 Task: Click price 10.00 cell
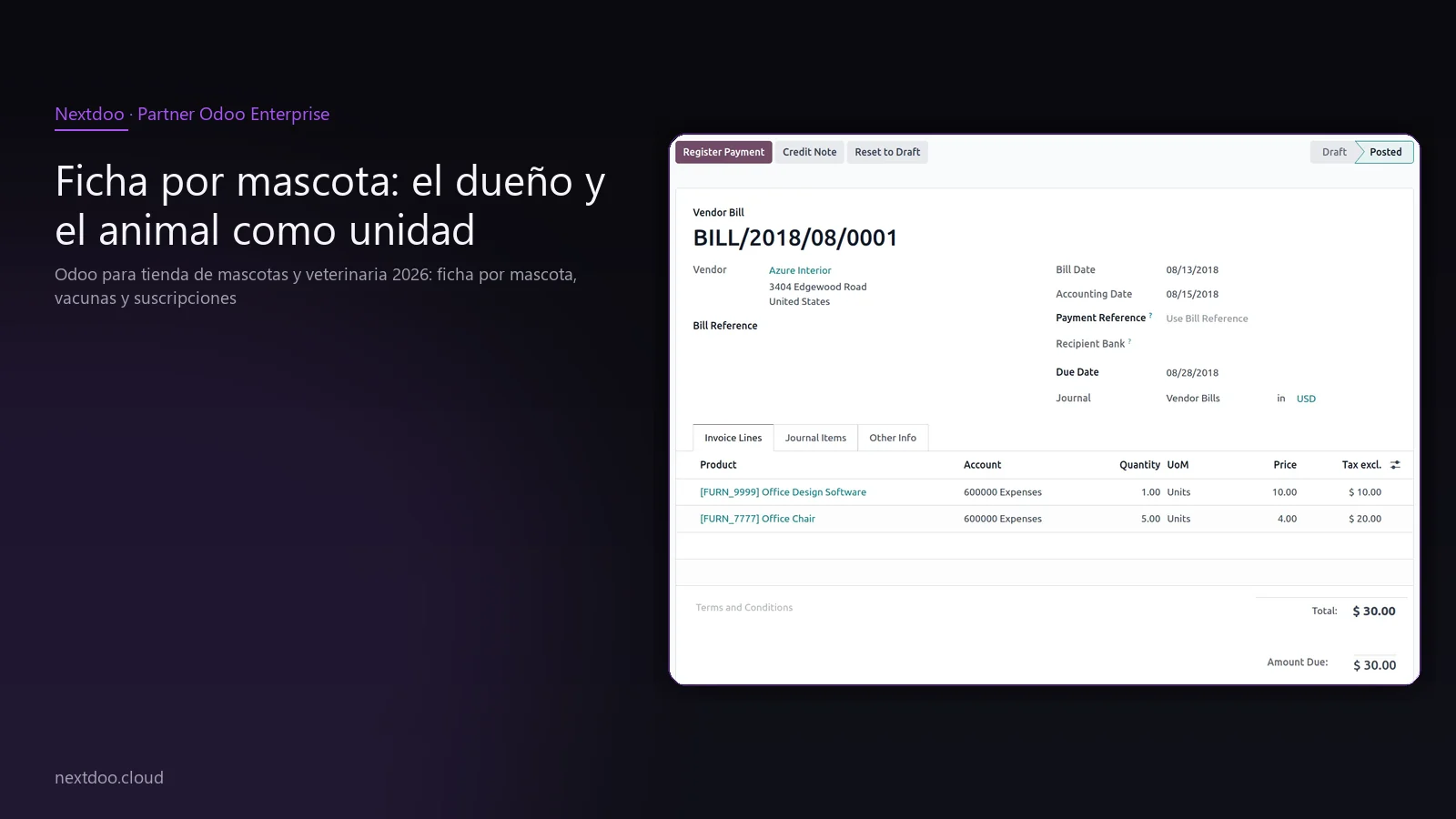pos(1284,492)
